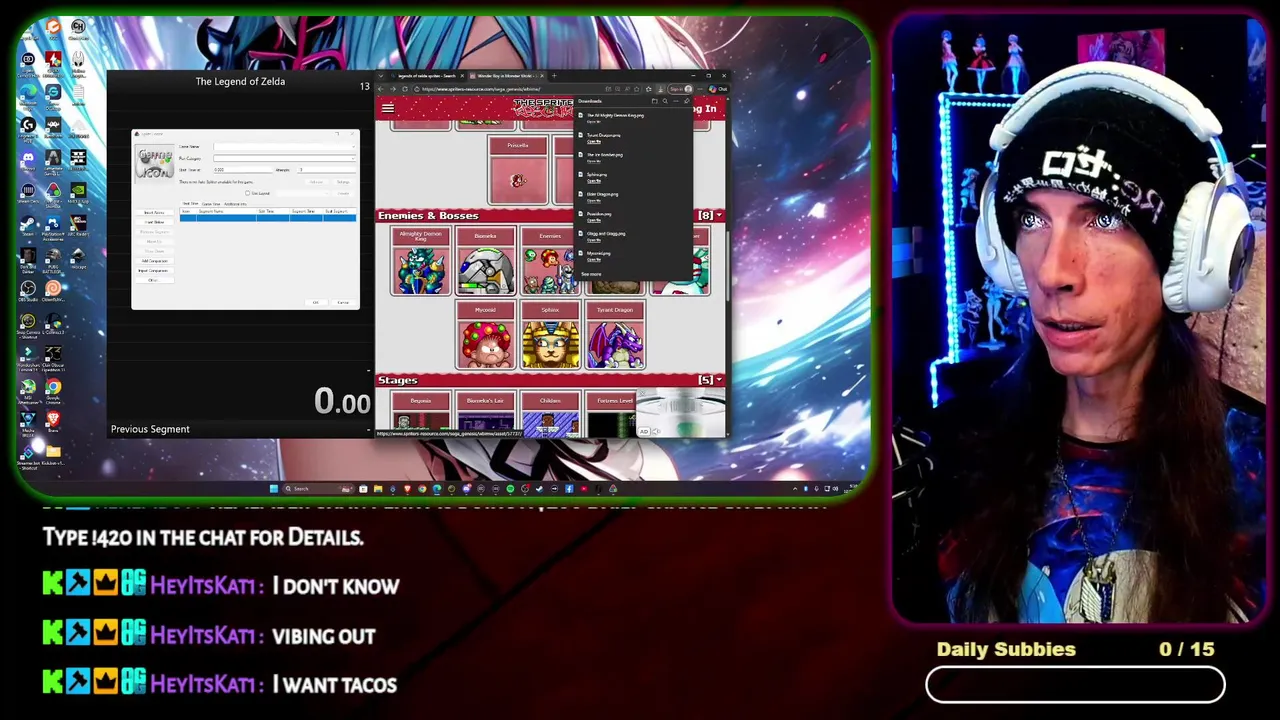Pin the Downloads panel with pin icon
Screen dimensions: 1280x720
(x=686, y=101)
